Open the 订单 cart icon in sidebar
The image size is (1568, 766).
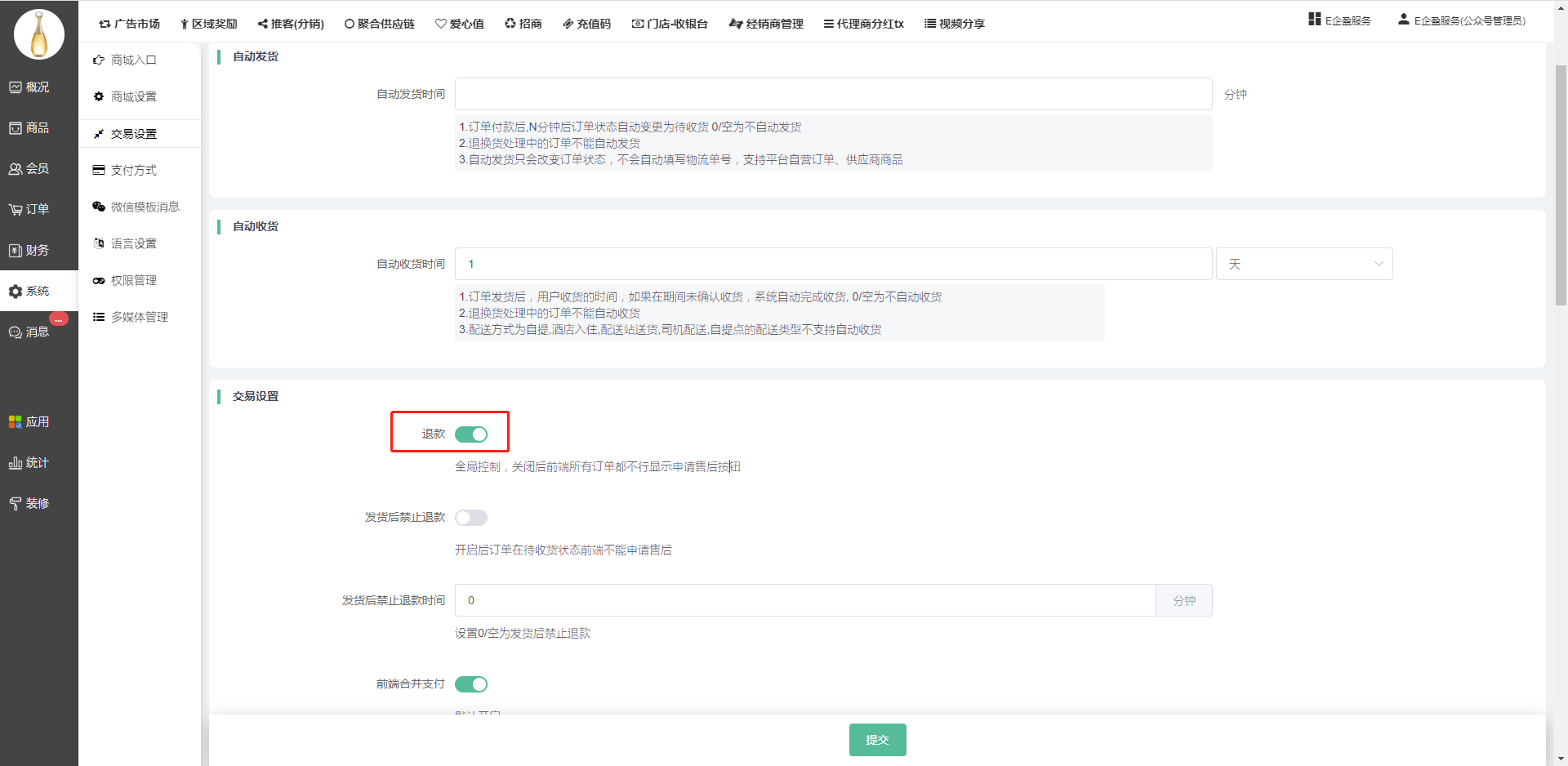16,210
